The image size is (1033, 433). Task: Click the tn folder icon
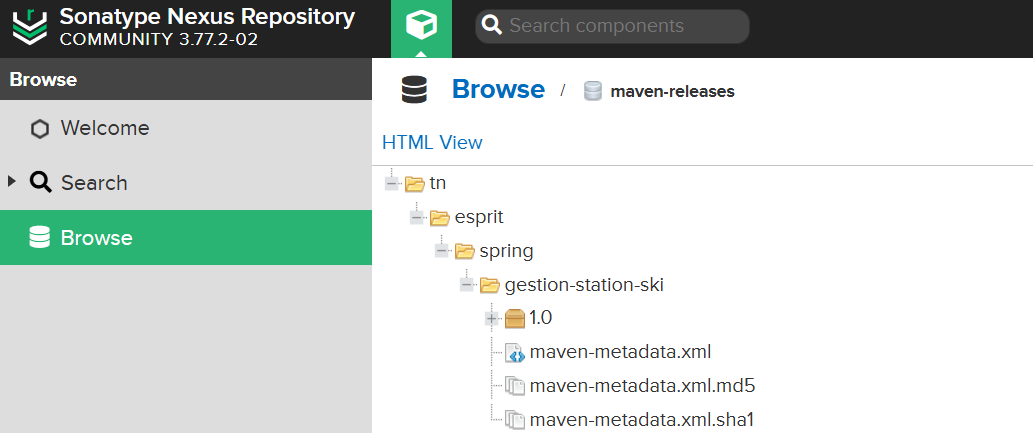[x=414, y=183]
